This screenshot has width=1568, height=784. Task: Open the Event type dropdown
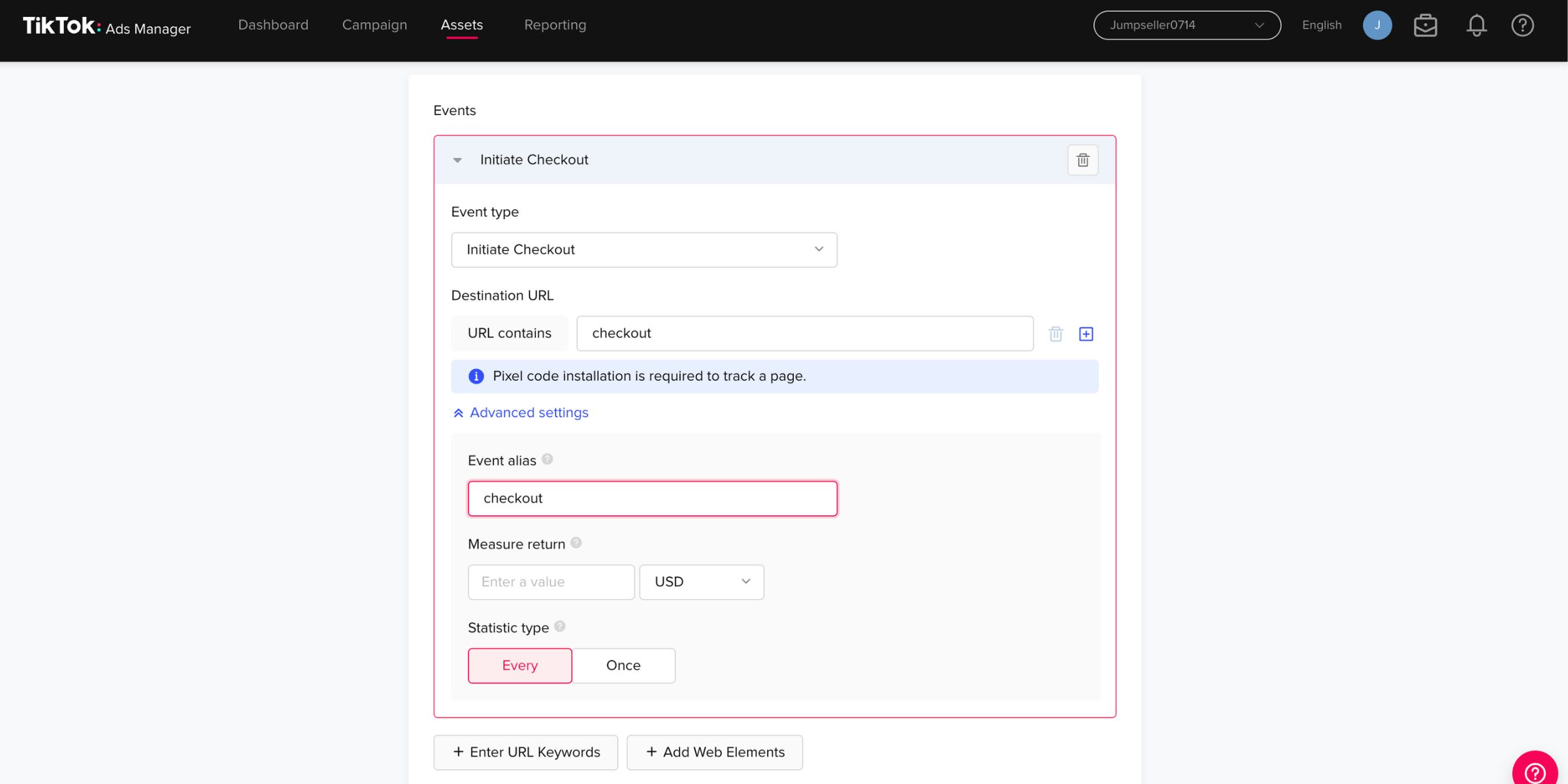click(x=644, y=250)
